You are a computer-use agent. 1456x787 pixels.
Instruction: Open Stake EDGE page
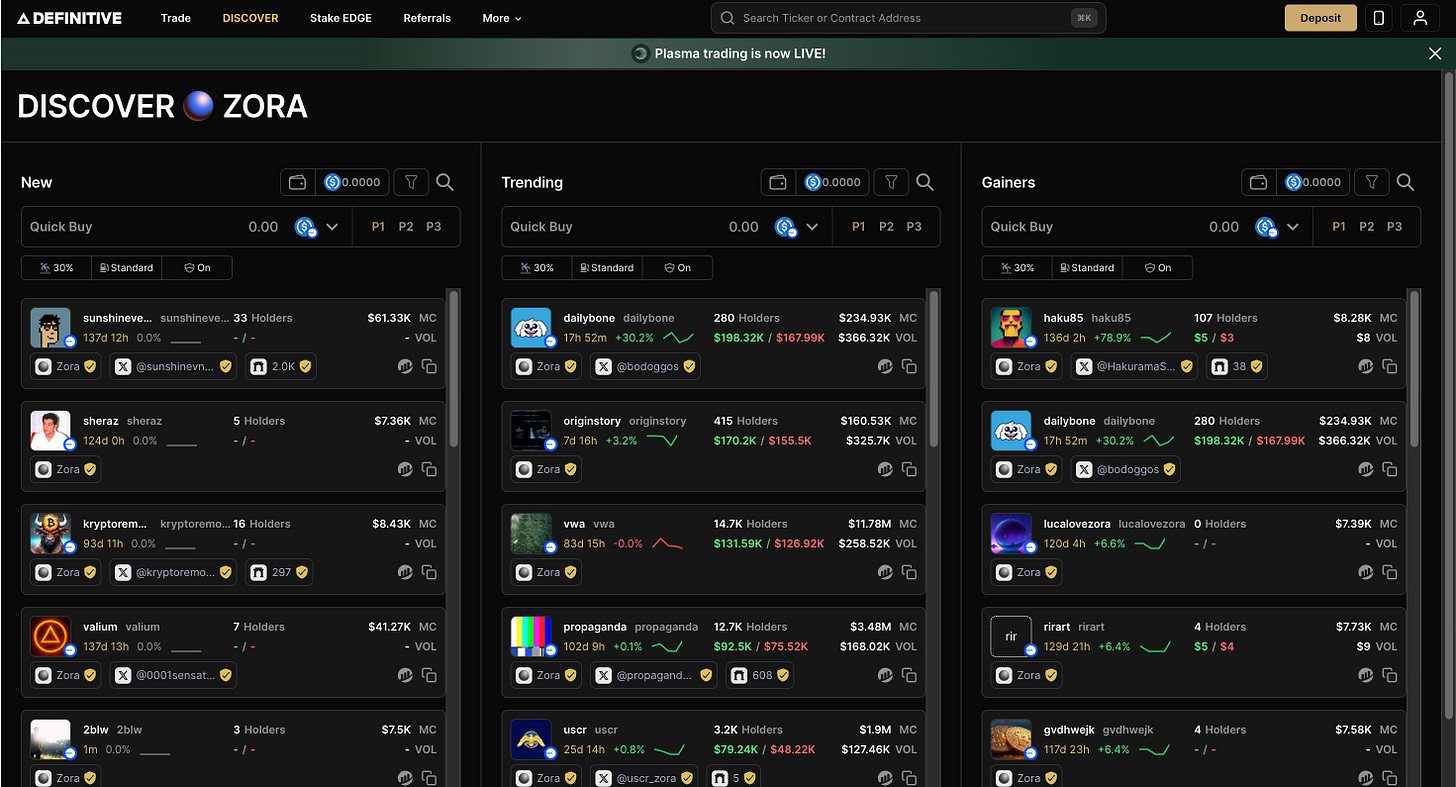point(341,18)
